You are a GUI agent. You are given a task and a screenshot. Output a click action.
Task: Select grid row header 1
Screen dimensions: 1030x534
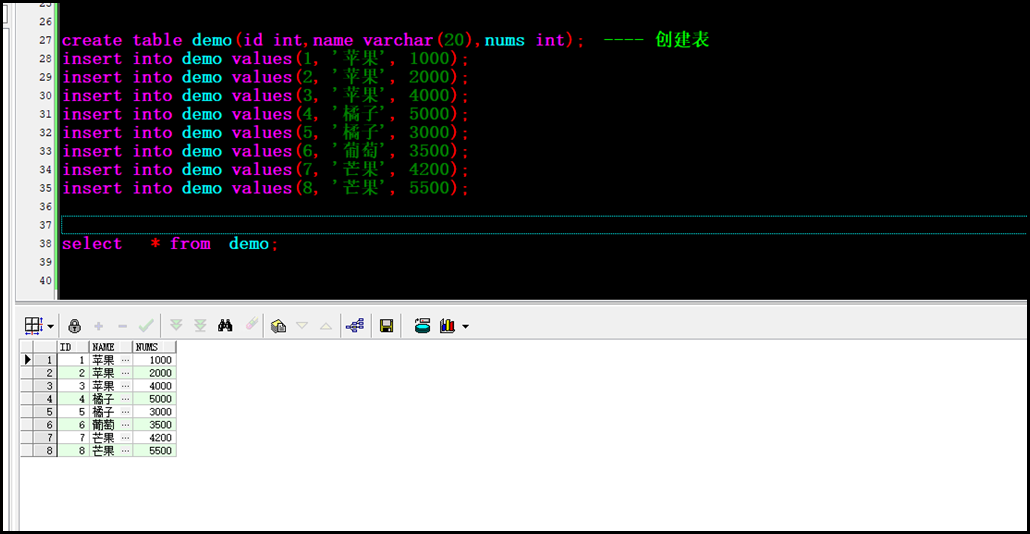pos(45,360)
